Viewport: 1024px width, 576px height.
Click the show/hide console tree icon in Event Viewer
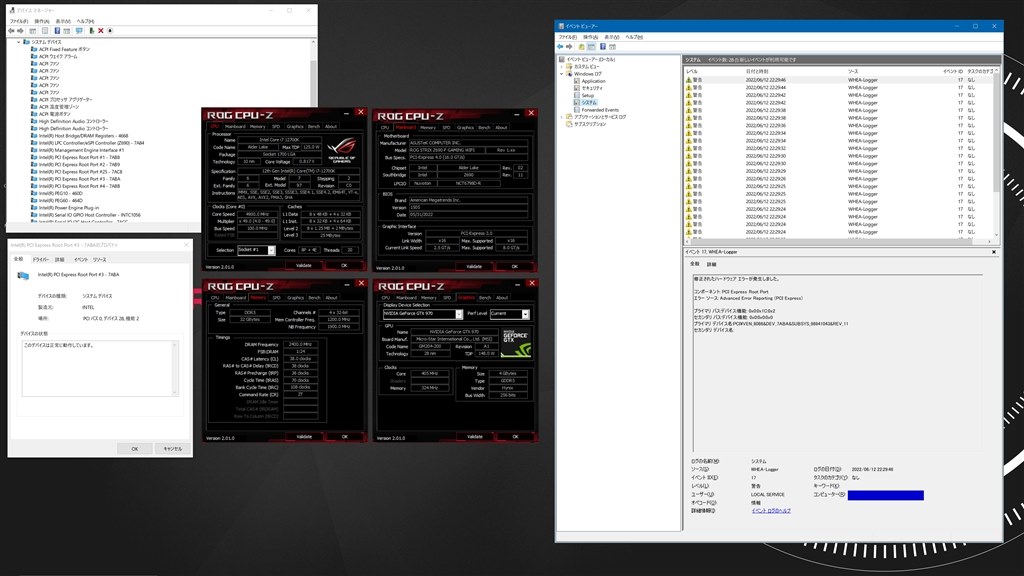[x=591, y=47]
